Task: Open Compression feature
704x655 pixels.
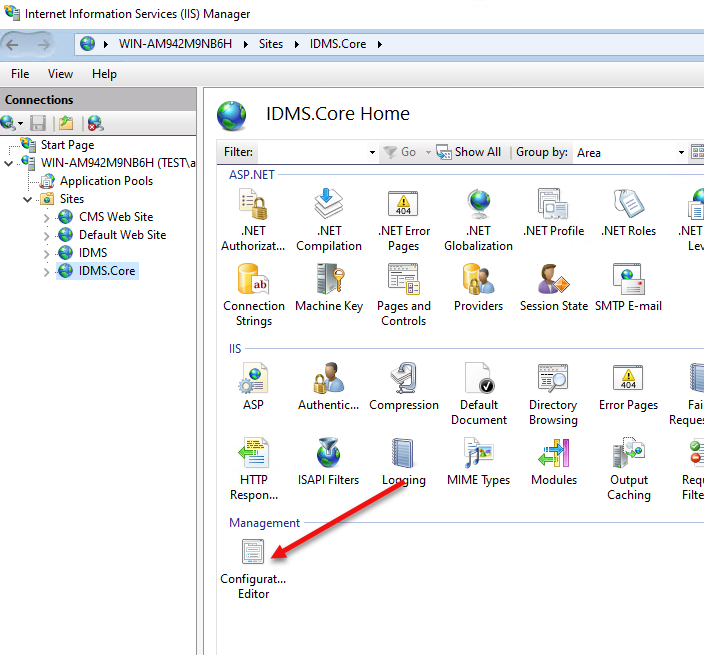Action: (404, 387)
